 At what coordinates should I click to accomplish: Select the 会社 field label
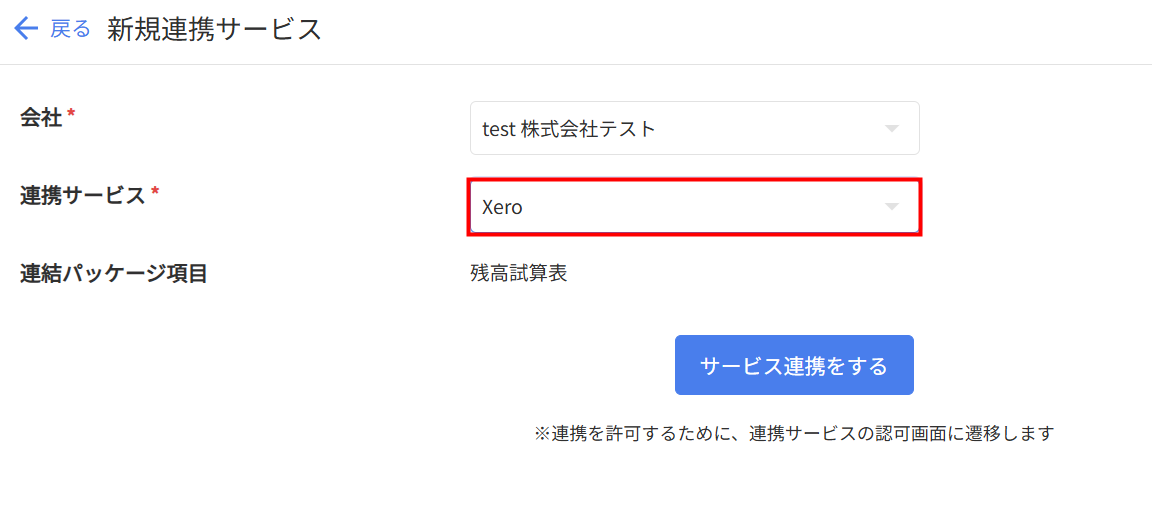pyautogui.click(x=40, y=118)
